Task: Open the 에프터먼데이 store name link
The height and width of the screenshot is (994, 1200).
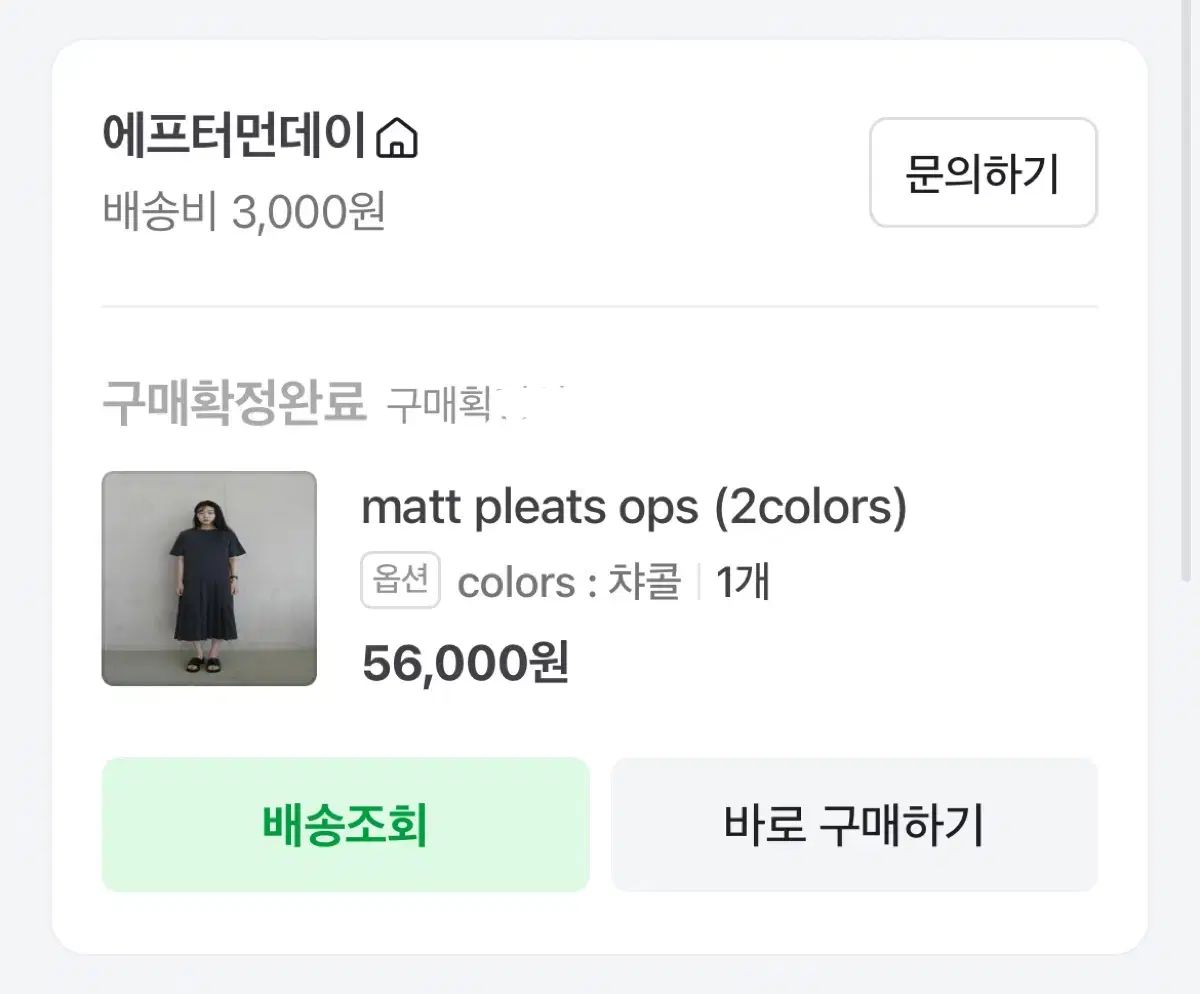Action: (x=234, y=137)
